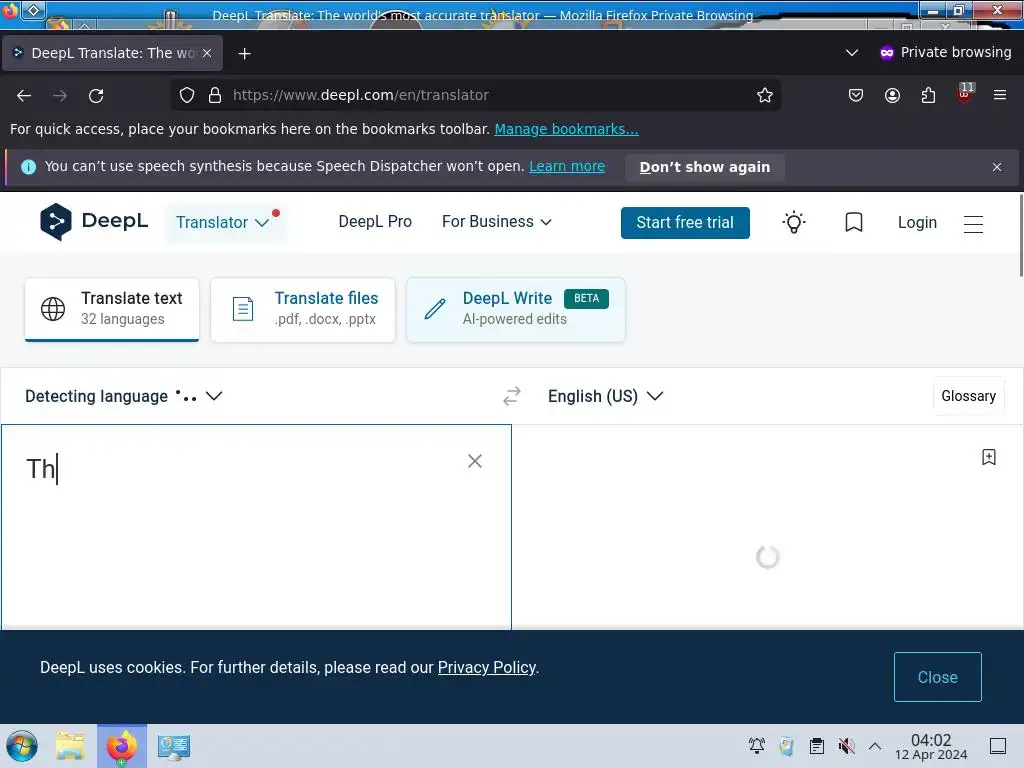Open the Pocket save icon
The height and width of the screenshot is (768, 1024).
(856, 95)
